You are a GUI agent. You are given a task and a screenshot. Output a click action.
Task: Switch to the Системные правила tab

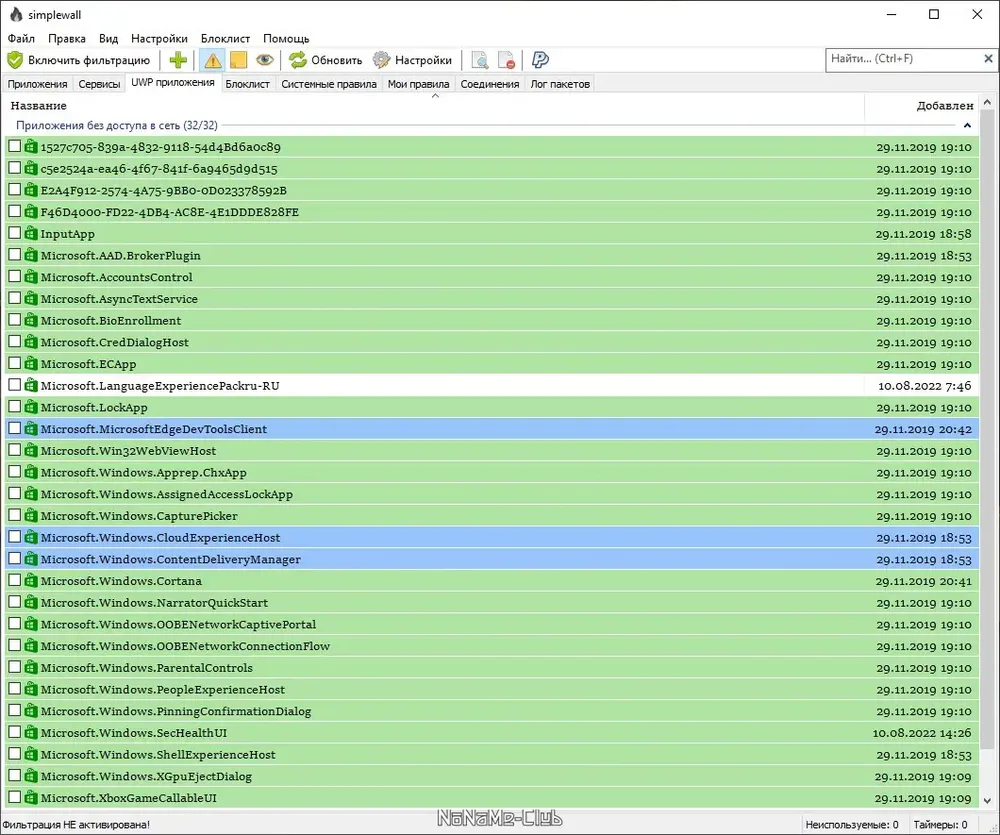[328, 84]
